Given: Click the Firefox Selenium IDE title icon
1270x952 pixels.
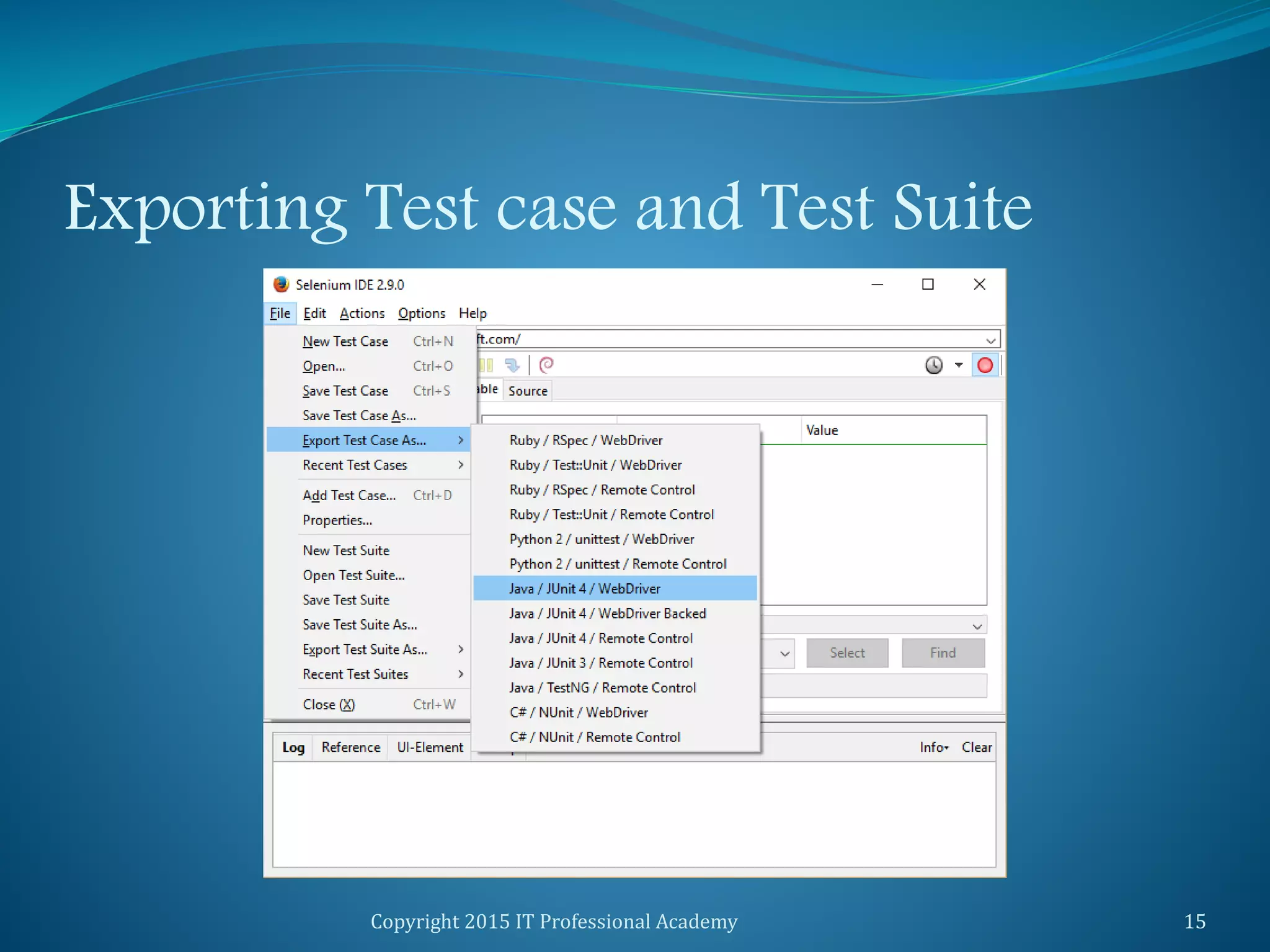Looking at the screenshot, I should pos(282,284).
